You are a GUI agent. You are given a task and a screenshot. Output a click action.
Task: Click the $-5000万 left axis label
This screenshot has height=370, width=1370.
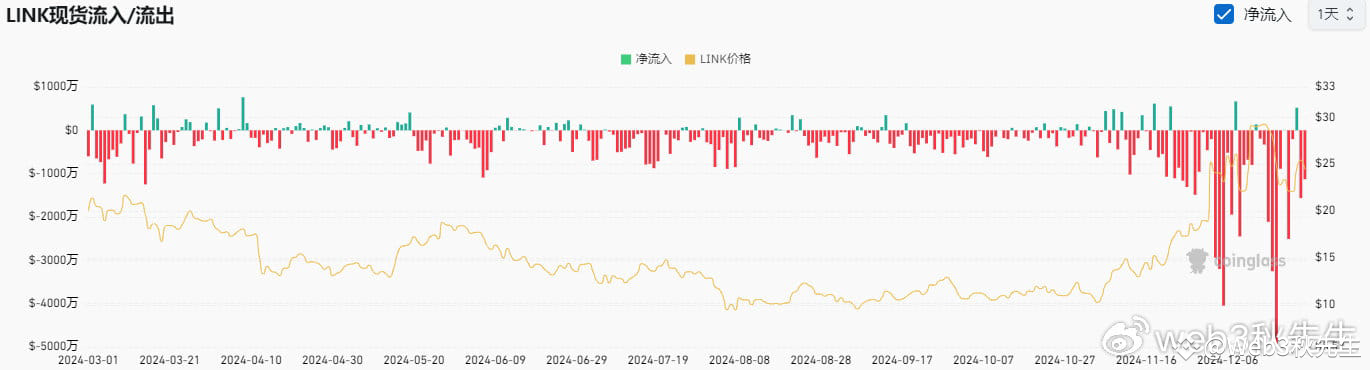(54, 346)
